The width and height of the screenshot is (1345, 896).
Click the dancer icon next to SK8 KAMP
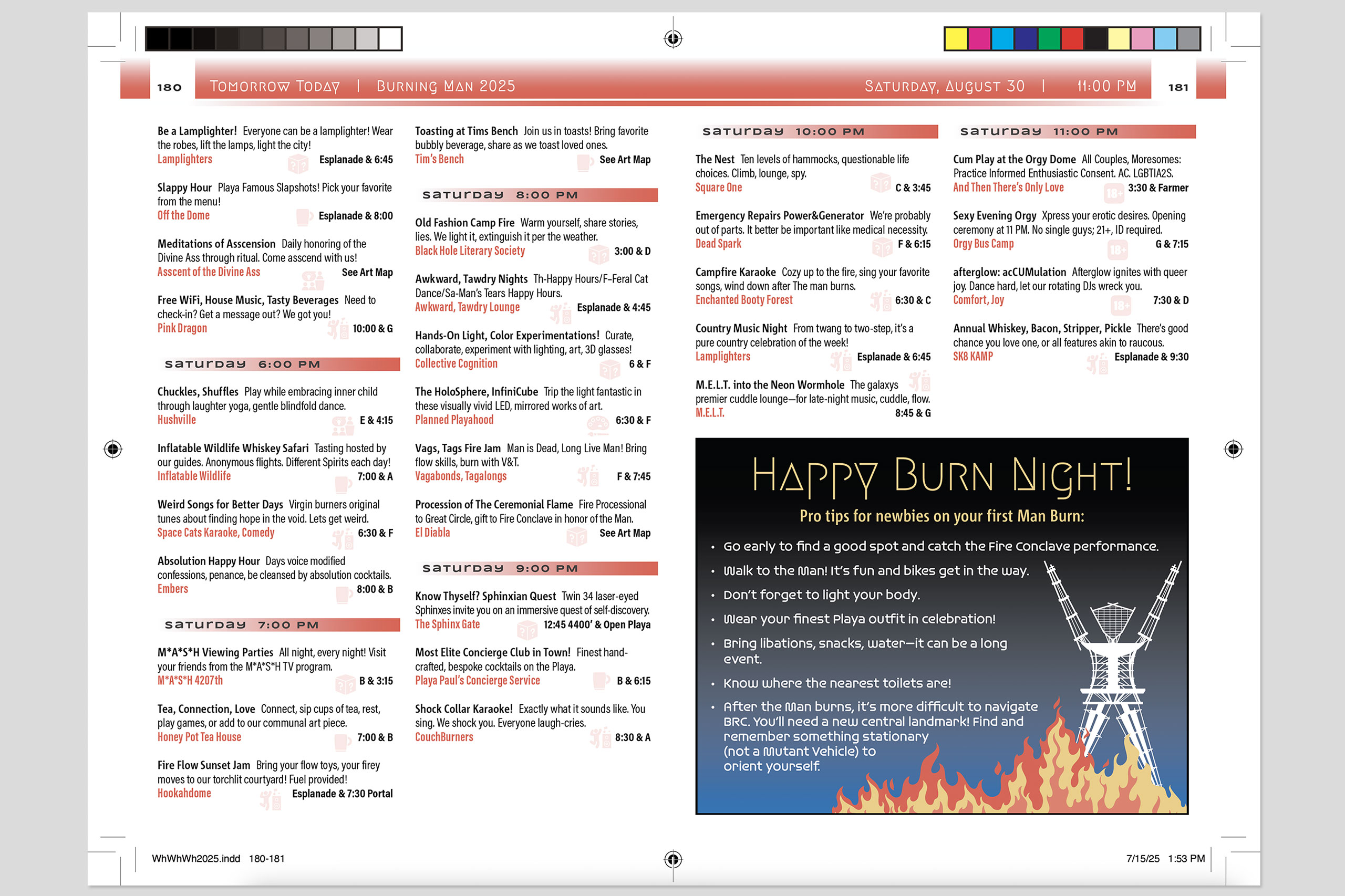point(1097,363)
